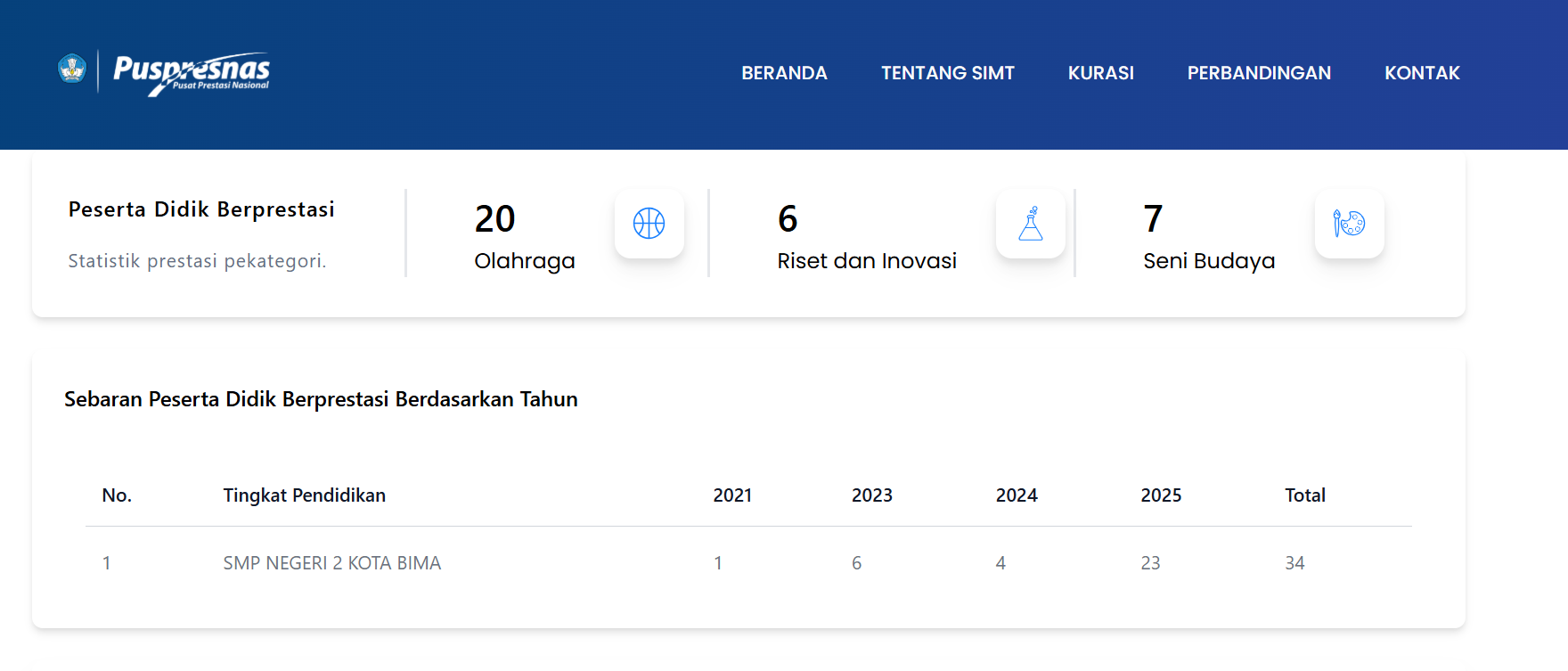
Task: Navigate to PERBANDINGAN page
Action: (x=1259, y=73)
